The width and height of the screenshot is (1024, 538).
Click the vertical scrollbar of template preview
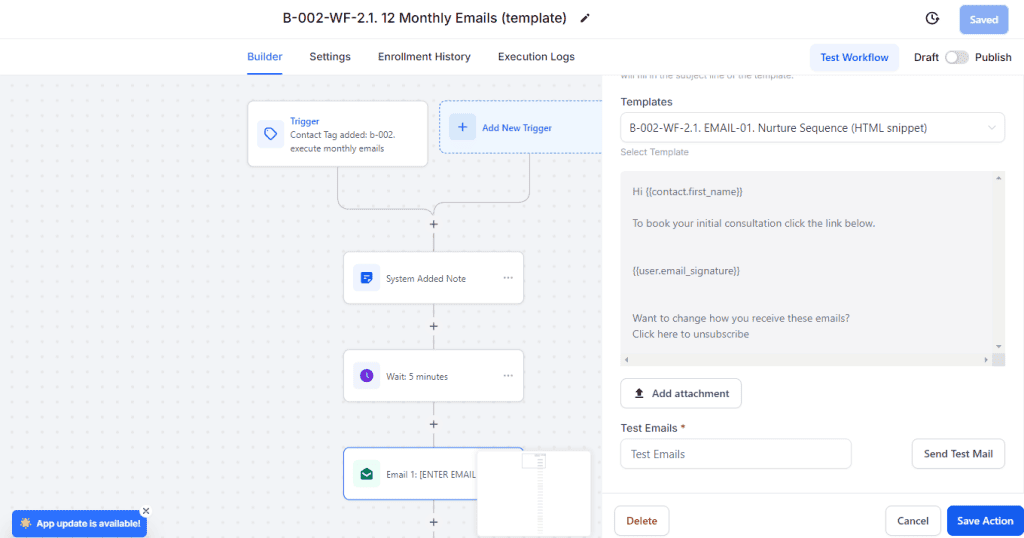999,262
